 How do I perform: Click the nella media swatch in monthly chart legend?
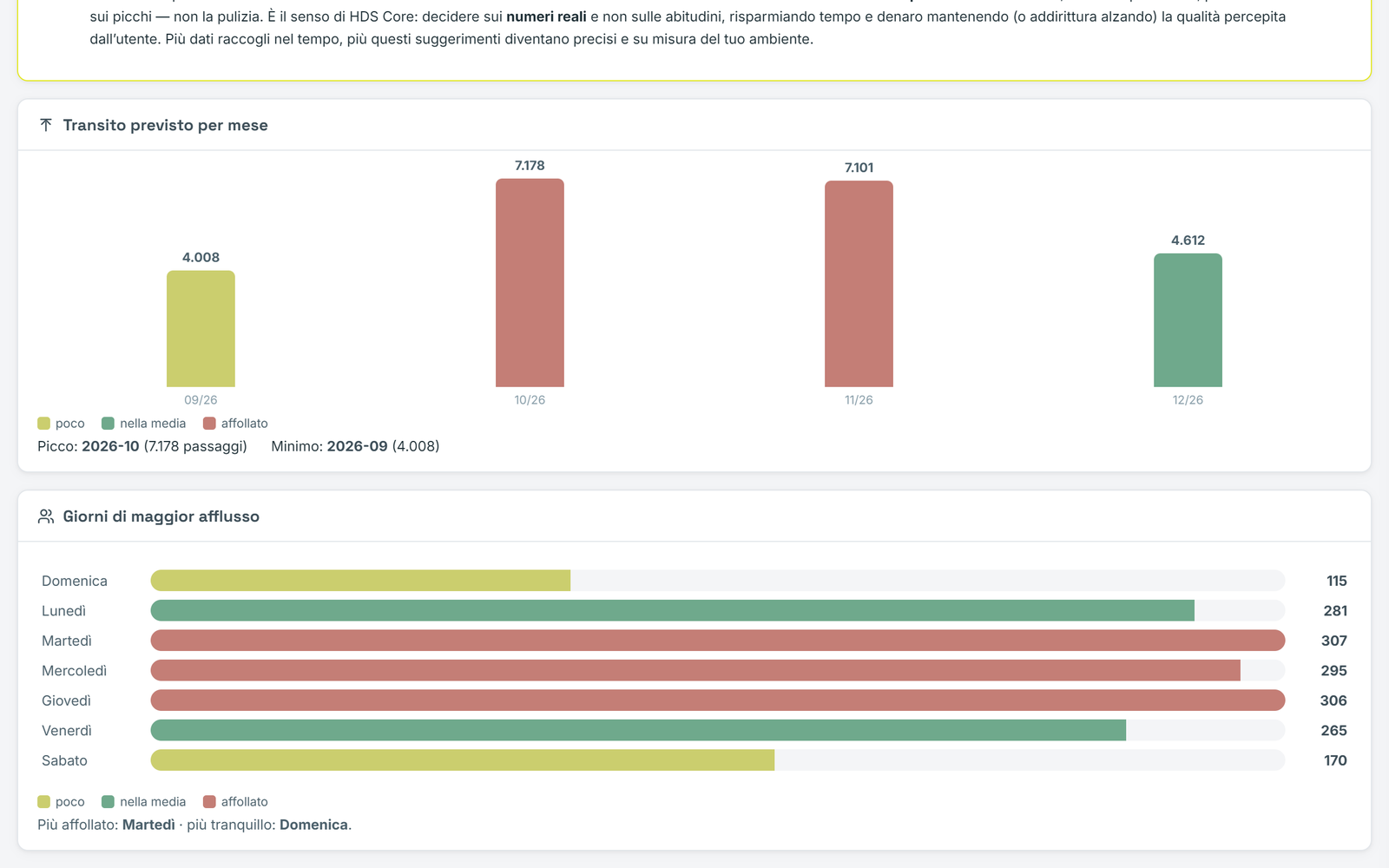click(x=108, y=424)
